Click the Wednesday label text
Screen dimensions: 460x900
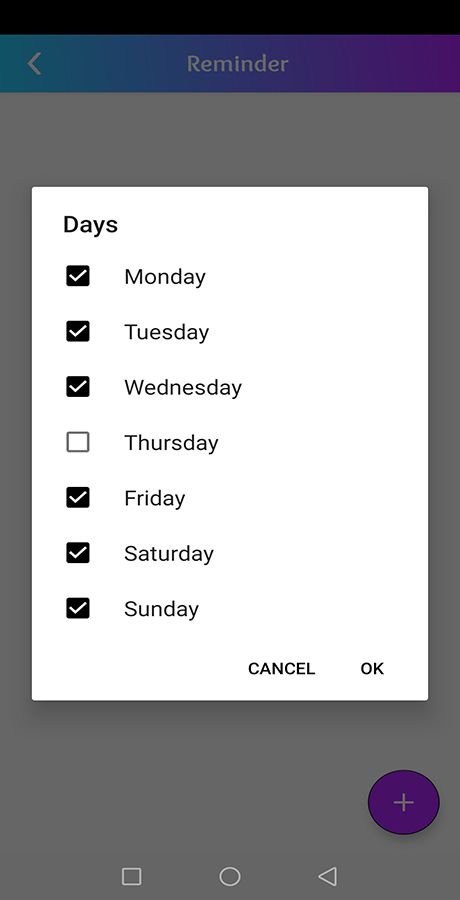click(183, 387)
